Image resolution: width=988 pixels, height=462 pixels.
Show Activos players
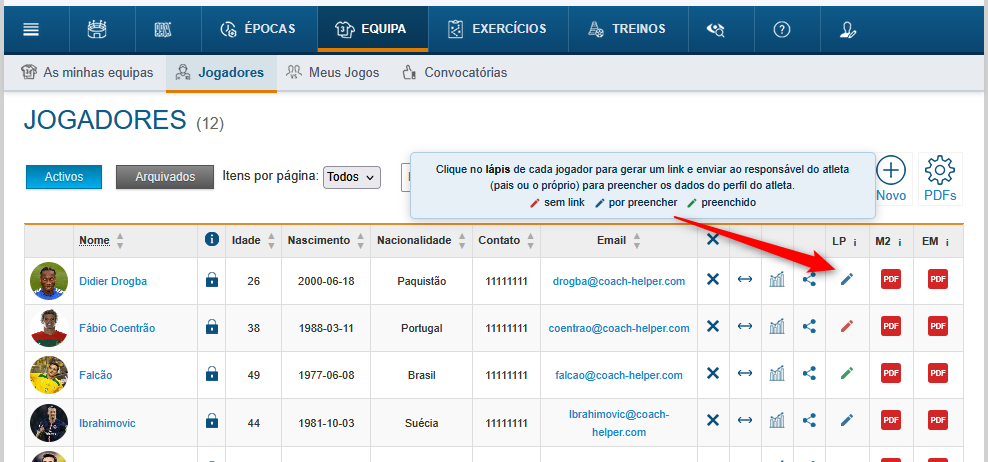tap(64, 177)
